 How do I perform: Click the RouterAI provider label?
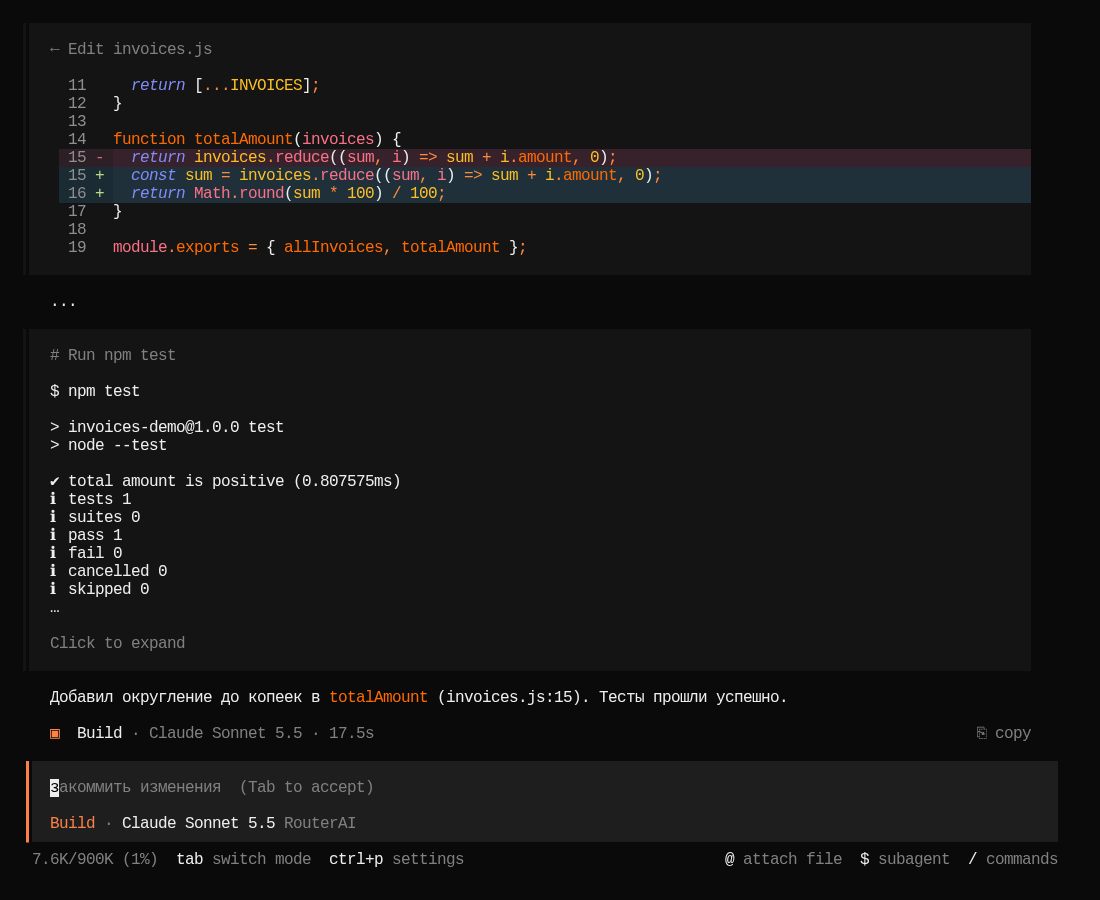tap(320, 823)
